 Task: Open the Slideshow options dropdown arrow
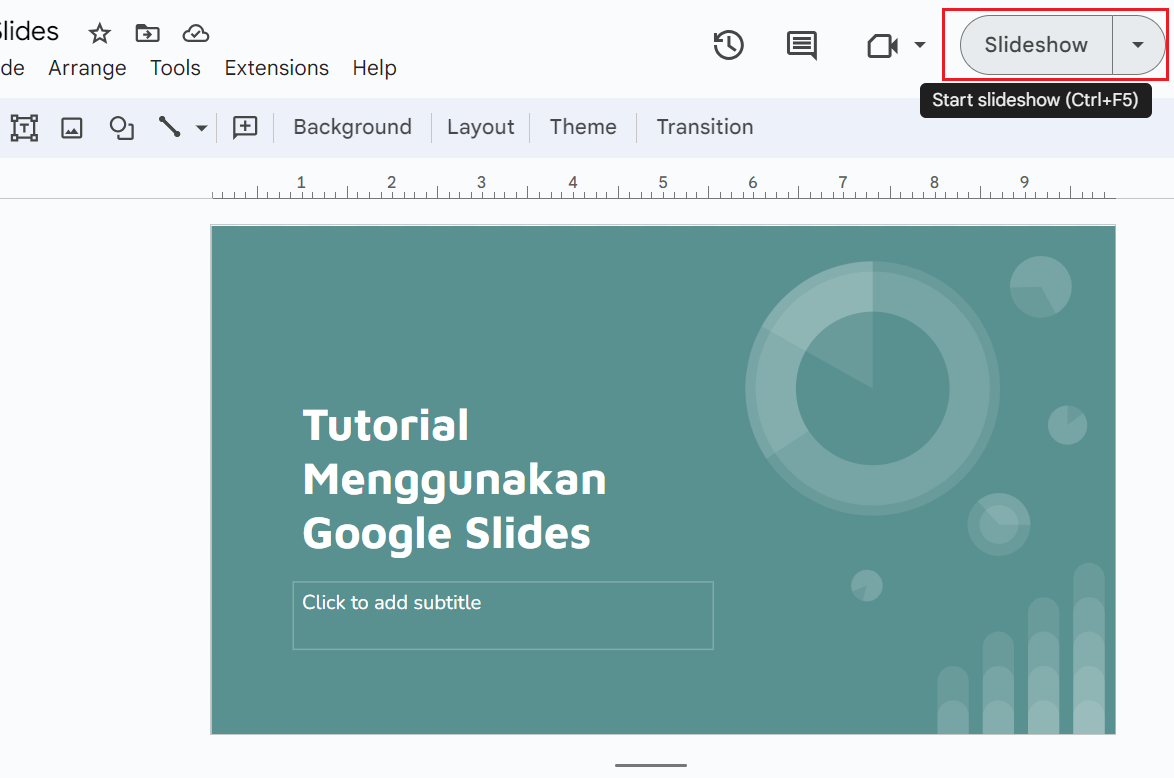(1140, 45)
